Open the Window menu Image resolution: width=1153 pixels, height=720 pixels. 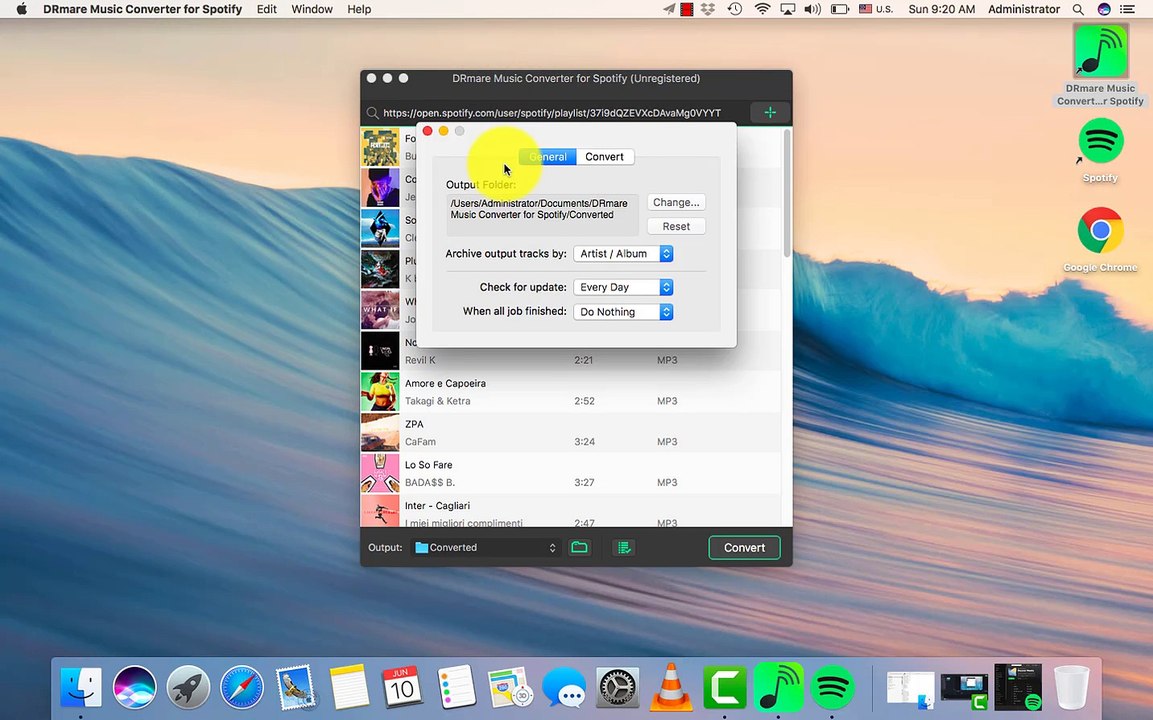312,10
